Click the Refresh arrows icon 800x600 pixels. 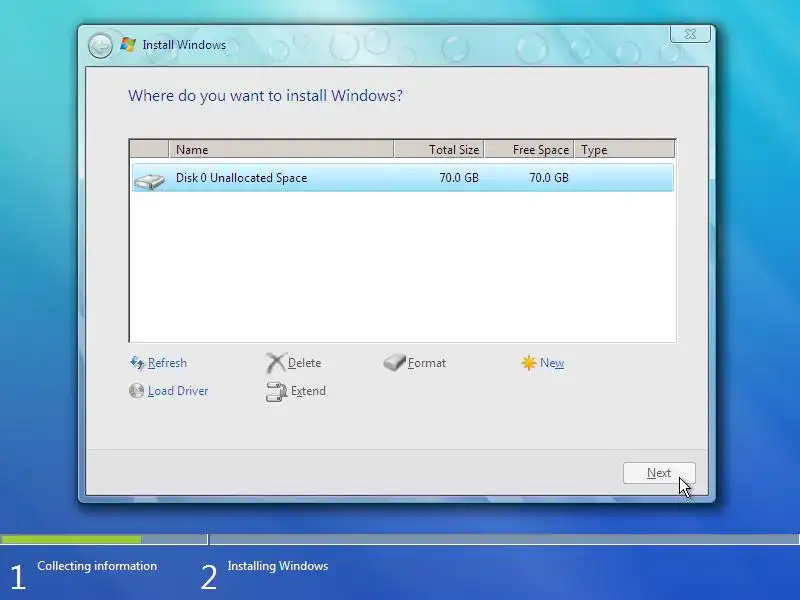[137, 363]
